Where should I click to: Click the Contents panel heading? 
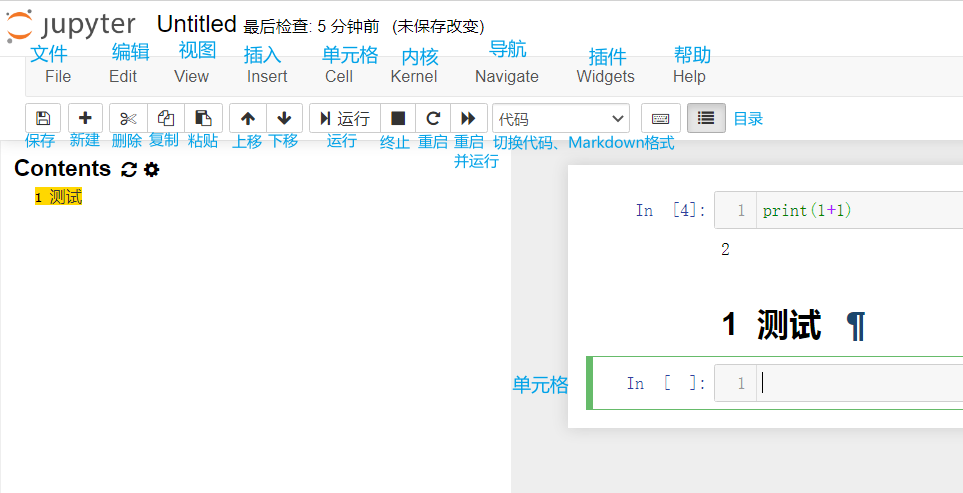tap(62, 168)
